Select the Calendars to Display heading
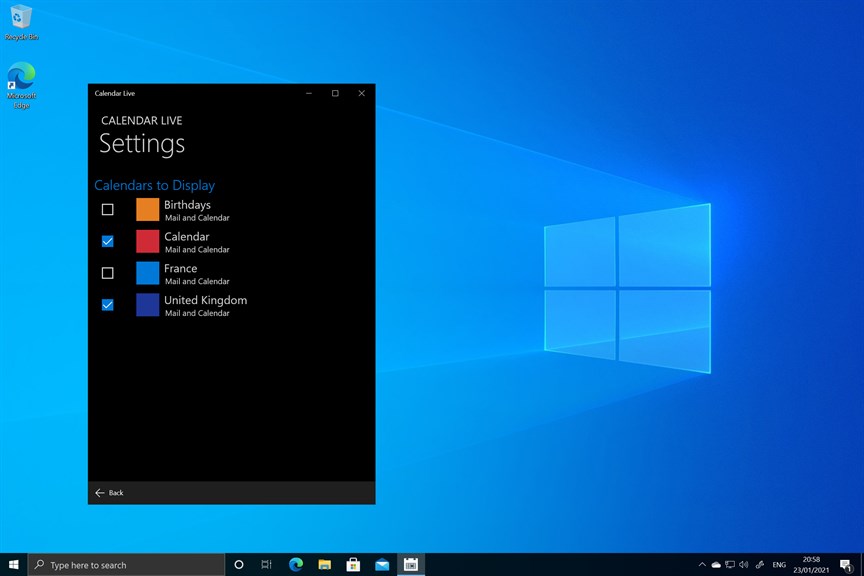Viewport: 864px width, 576px height. coord(154,185)
